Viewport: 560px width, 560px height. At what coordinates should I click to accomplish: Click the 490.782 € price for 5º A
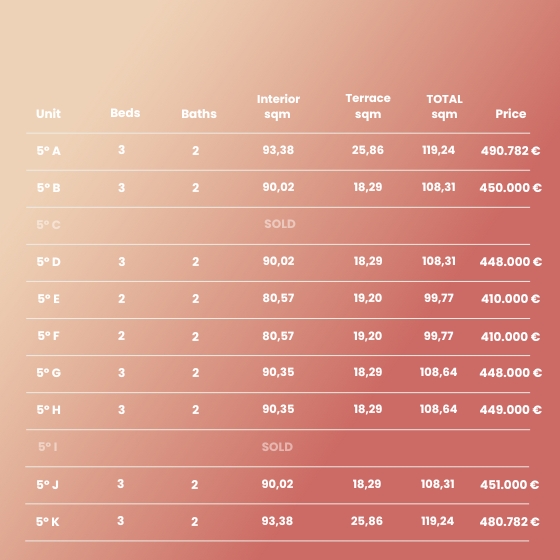pyautogui.click(x=510, y=151)
